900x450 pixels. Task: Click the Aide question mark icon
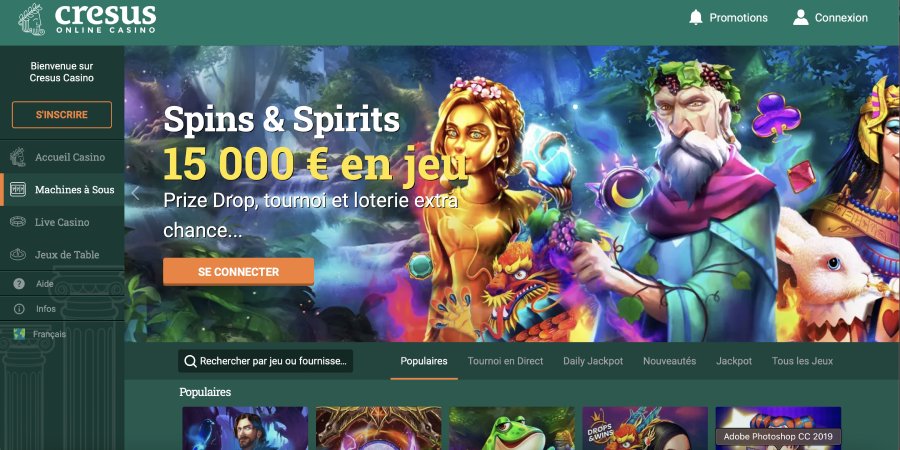coord(19,284)
